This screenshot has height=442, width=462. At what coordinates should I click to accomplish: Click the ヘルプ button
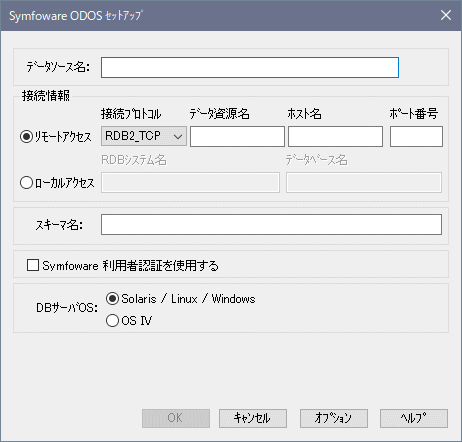pyautogui.click(x=414, y=418)
